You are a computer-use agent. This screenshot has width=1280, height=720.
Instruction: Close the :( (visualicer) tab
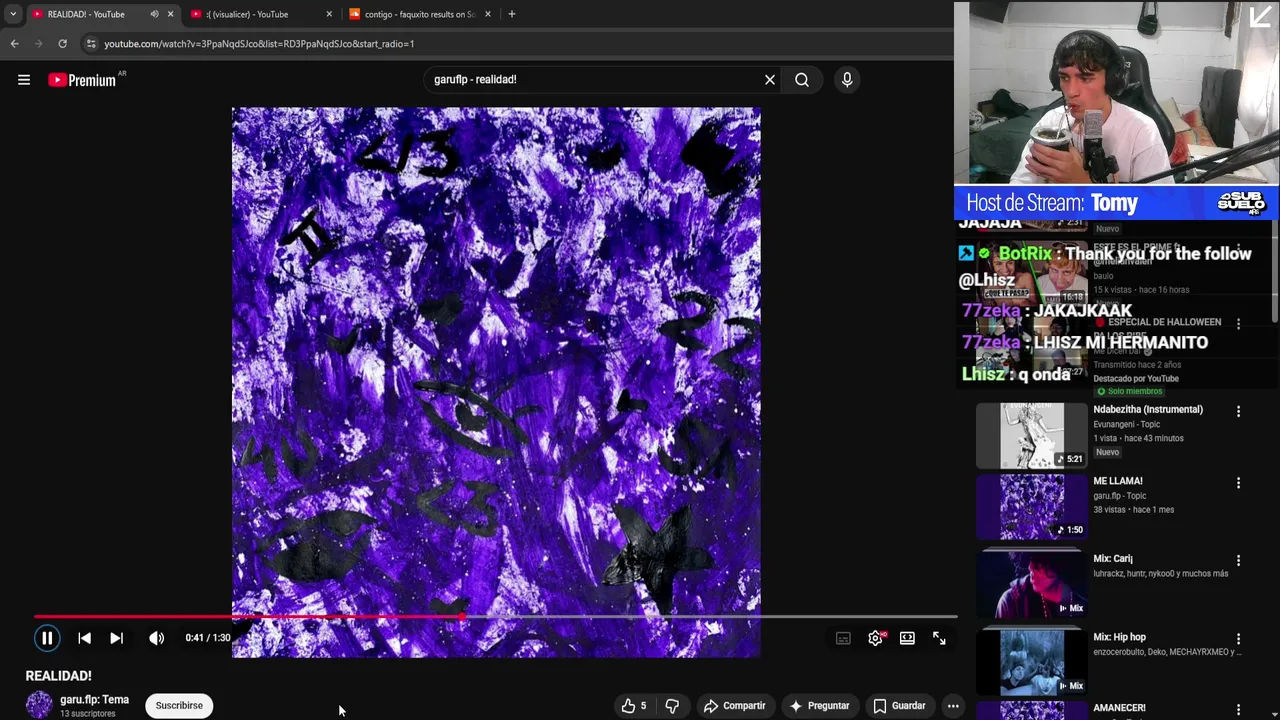(329, 14)
